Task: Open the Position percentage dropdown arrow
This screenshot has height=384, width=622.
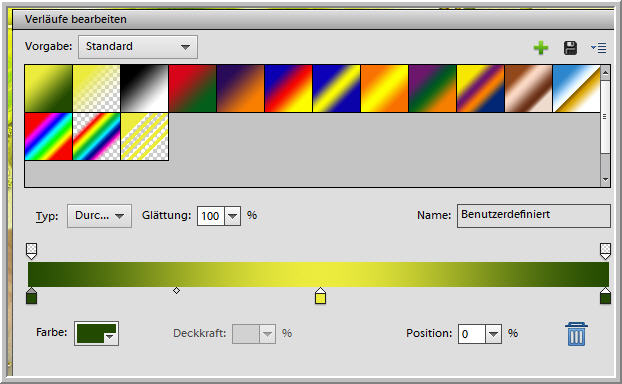Action: pyautogui.click(x=493, y=334)
